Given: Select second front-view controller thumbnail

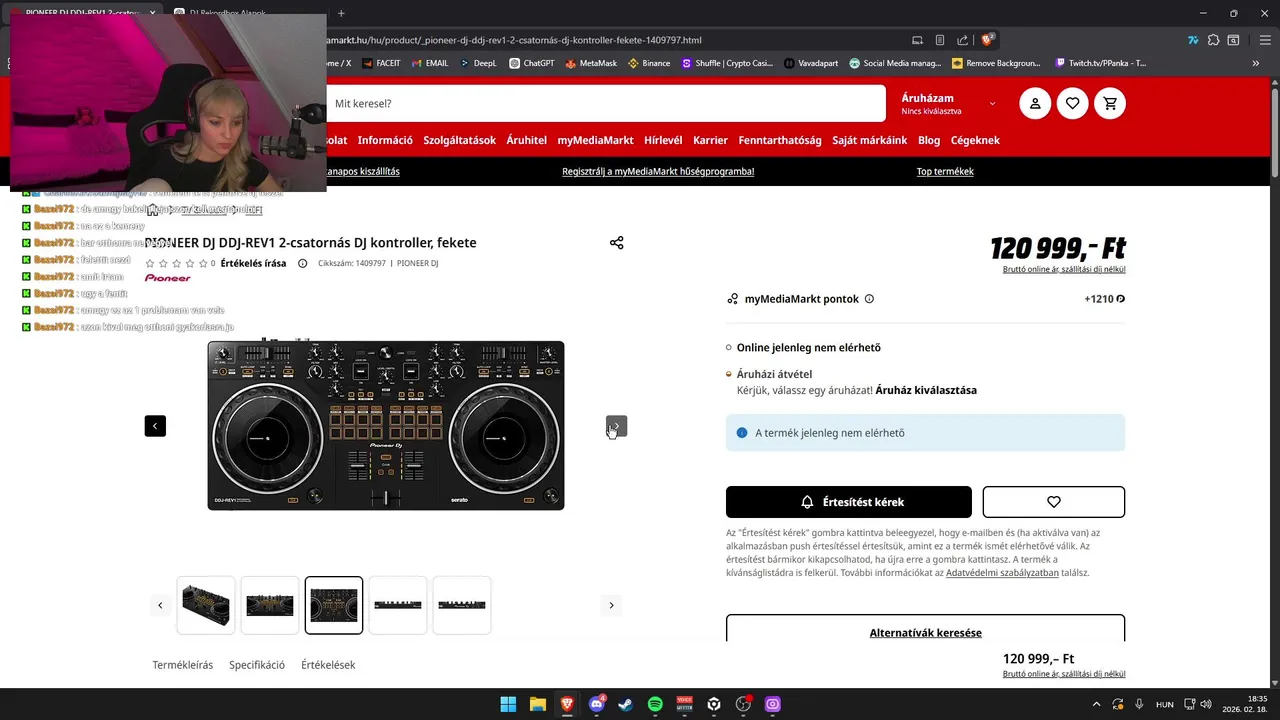Looking at the screenshot, I should (x=270, y=605).
